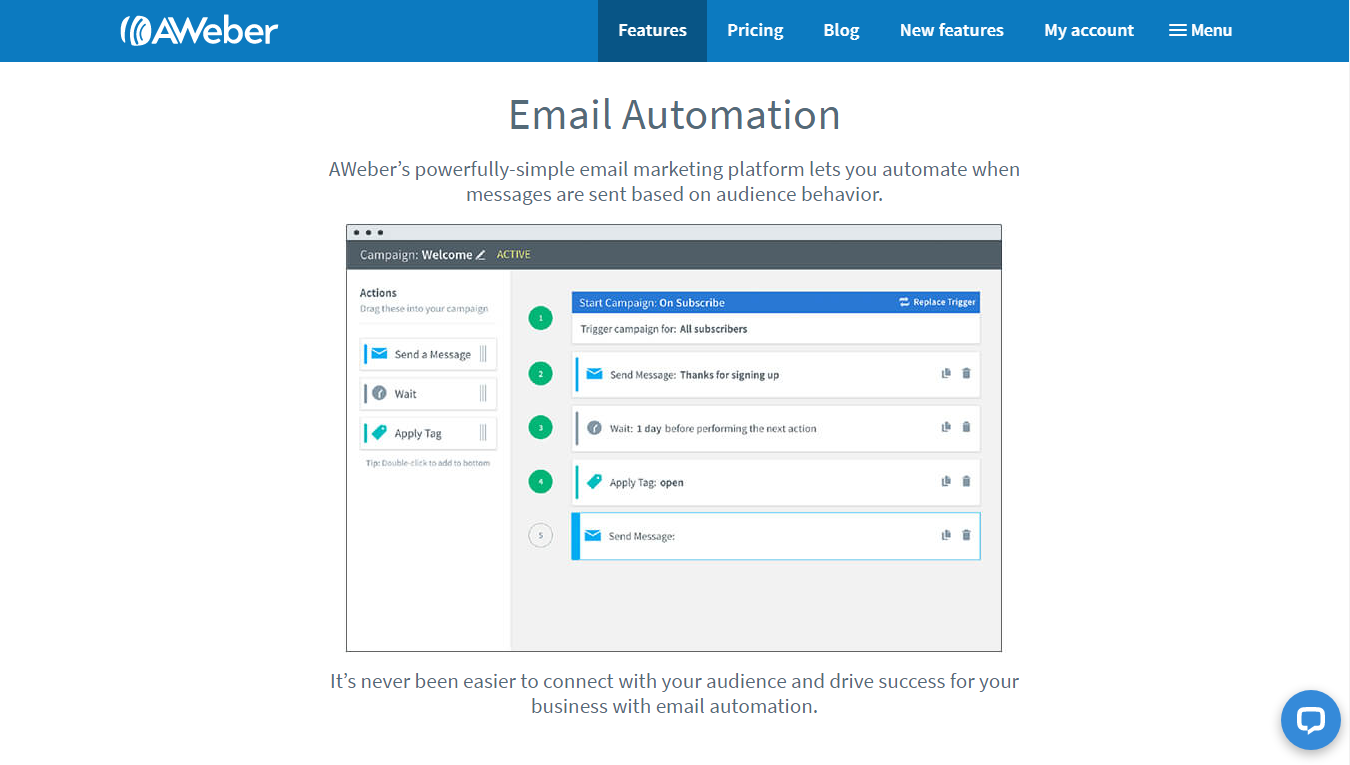Open the New features page

(x=951, y=30)
